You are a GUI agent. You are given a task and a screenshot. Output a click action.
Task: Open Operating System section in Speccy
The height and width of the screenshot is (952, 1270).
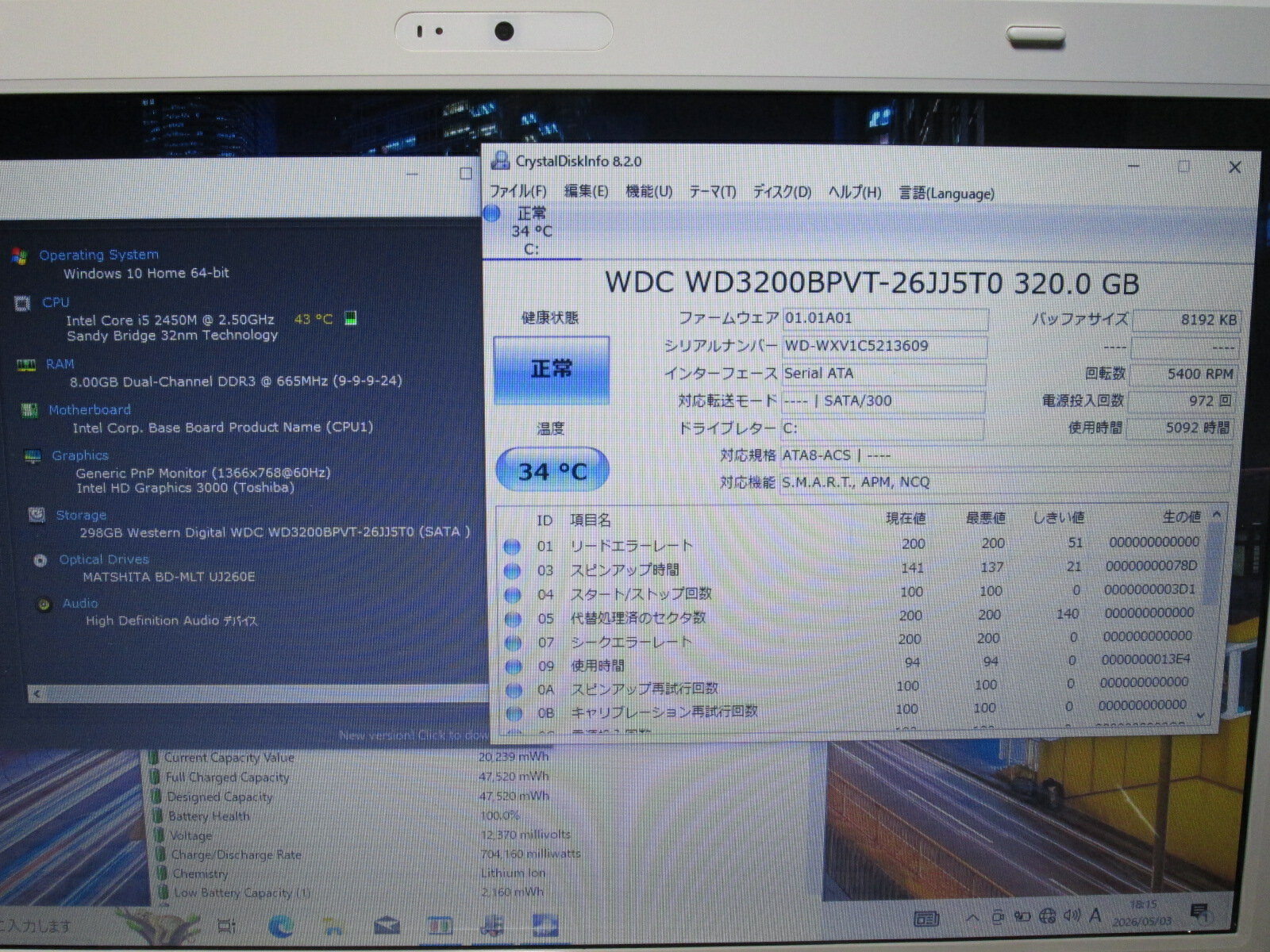coord(99,255)
